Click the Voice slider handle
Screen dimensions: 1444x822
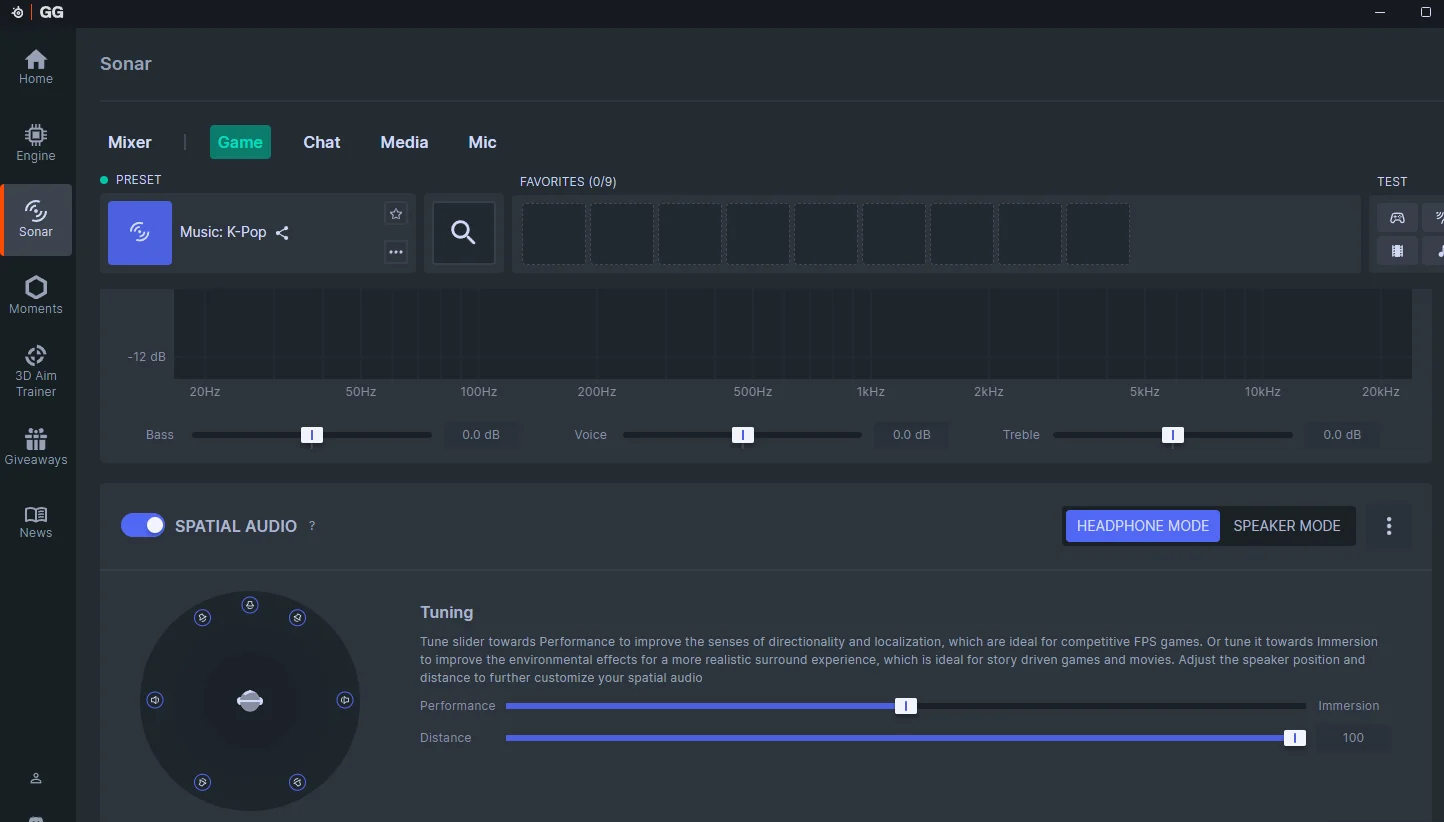(743, 435)
